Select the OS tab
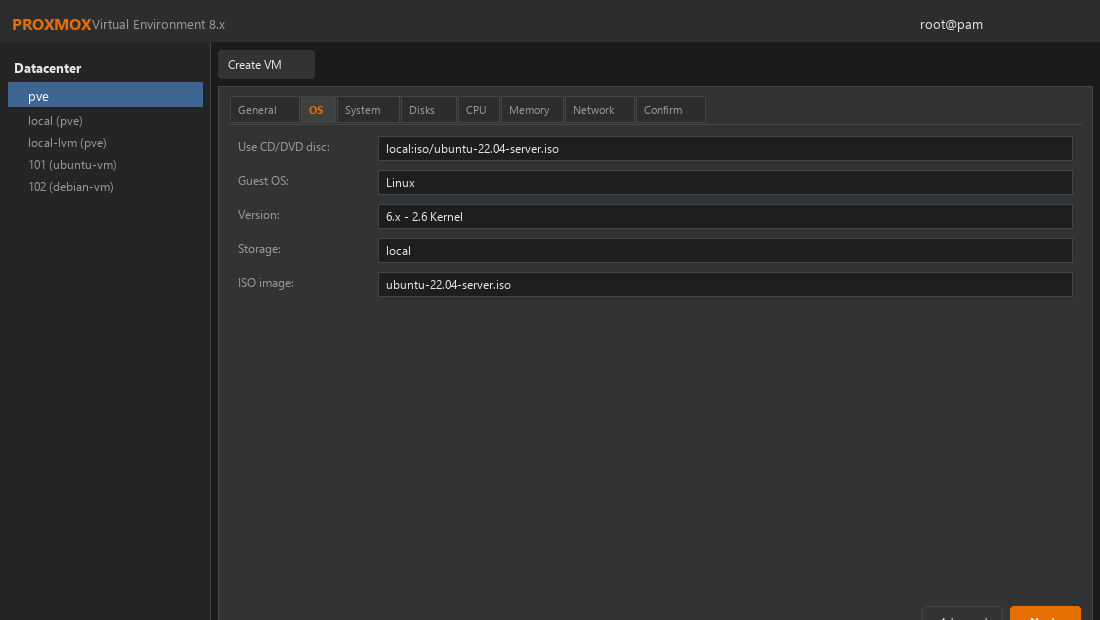The width and height of the screenshot is (1100, 620). [x=318, y=110]
